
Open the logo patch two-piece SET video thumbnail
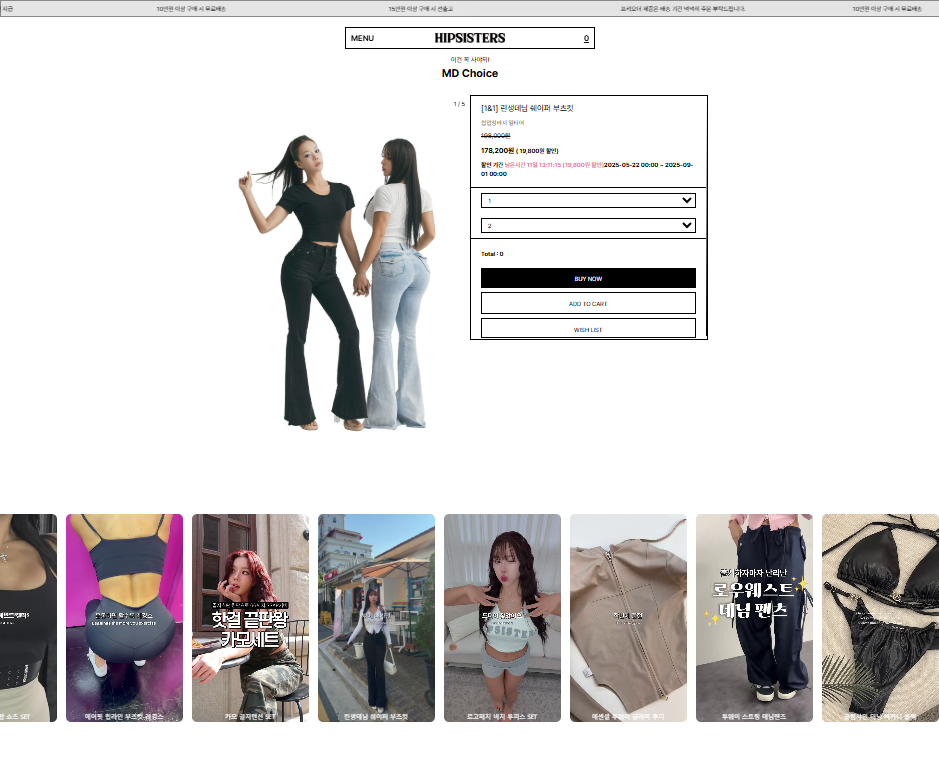(502, 617)
